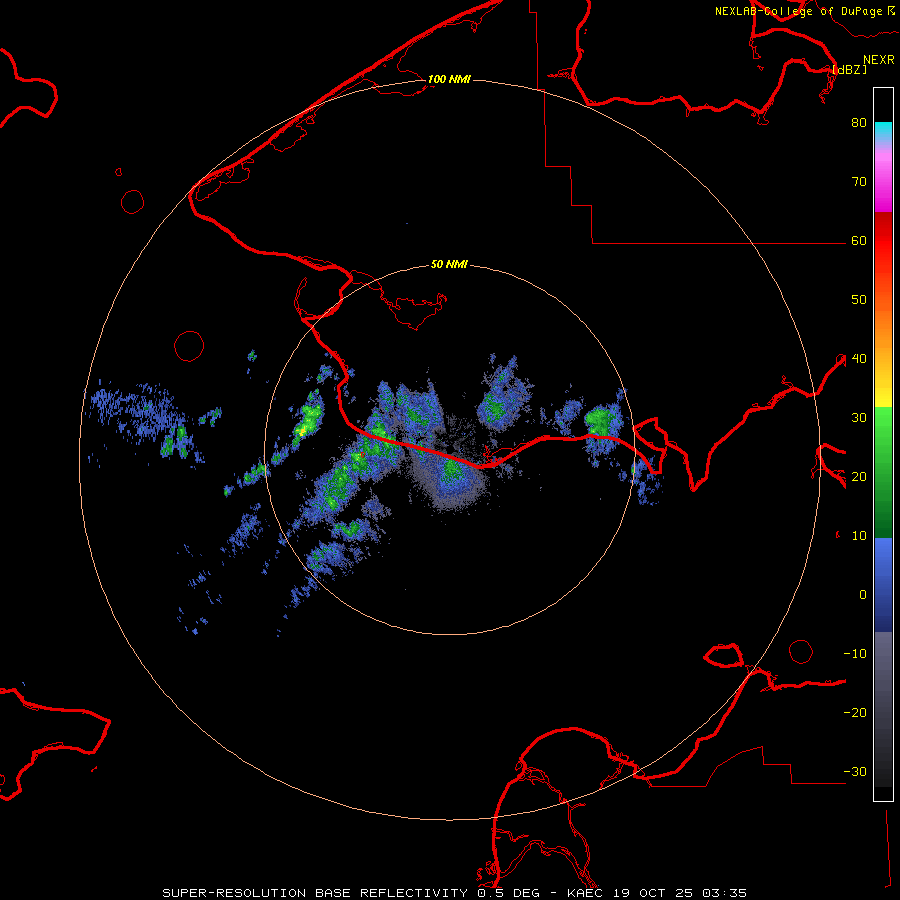Click the 30 value on the dBZ scale
The image size is (900, 900).
coord(859,418)
